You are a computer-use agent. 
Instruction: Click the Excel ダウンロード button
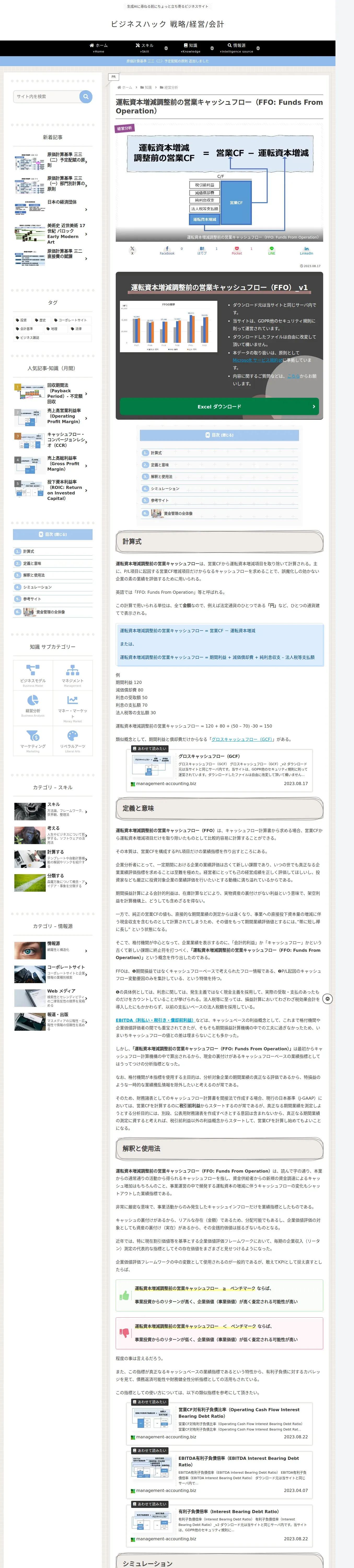coord(219,407)
